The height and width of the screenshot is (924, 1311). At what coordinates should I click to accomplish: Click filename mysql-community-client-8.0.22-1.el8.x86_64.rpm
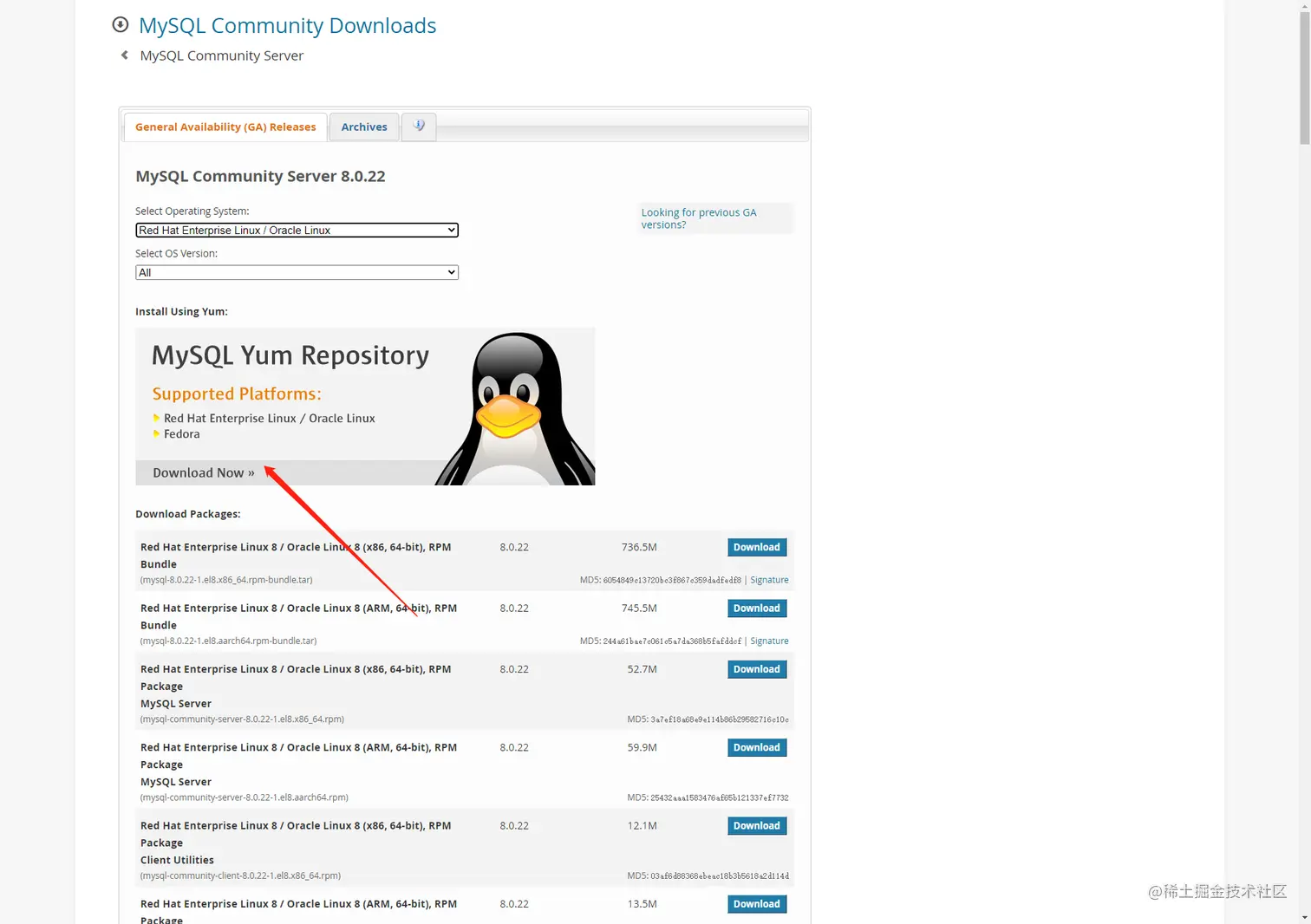click(240, 876)
